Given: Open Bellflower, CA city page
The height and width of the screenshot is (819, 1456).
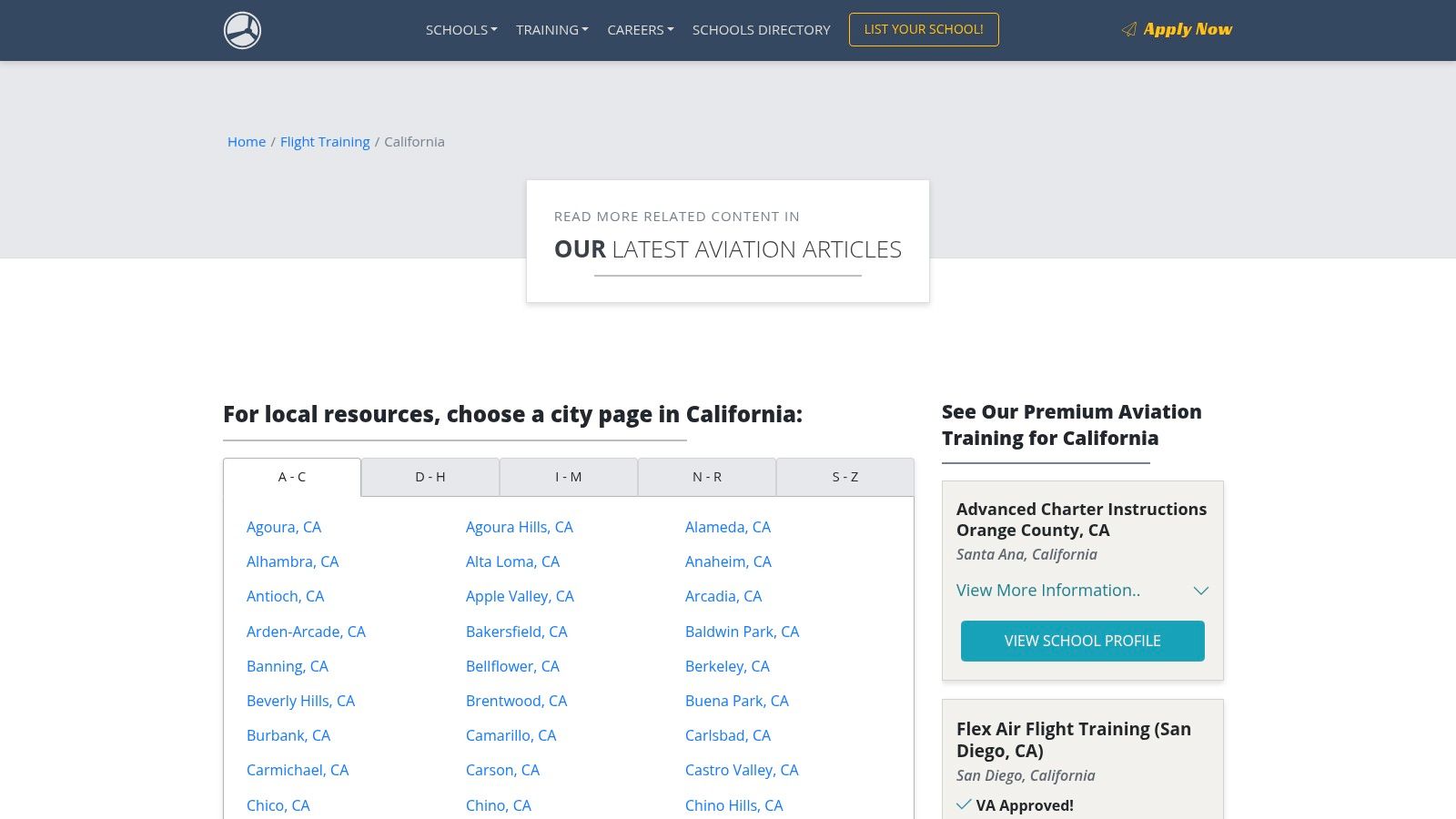Looking at the screenshot, I should (513, 666).
